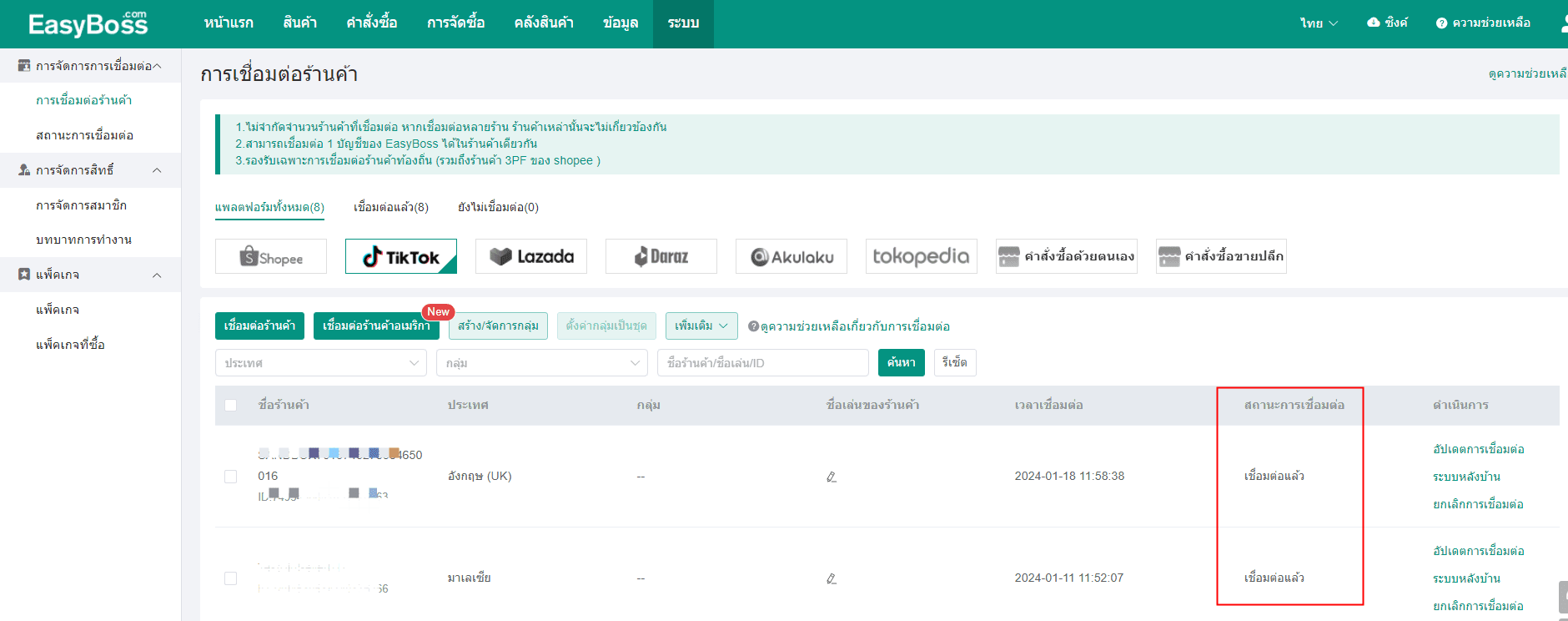Click the EasyBoss logo

pyautogui.click(x=88, y=24)
